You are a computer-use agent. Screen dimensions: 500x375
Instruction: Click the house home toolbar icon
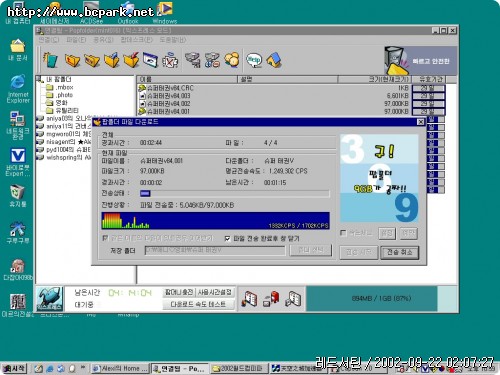point(274,60)
